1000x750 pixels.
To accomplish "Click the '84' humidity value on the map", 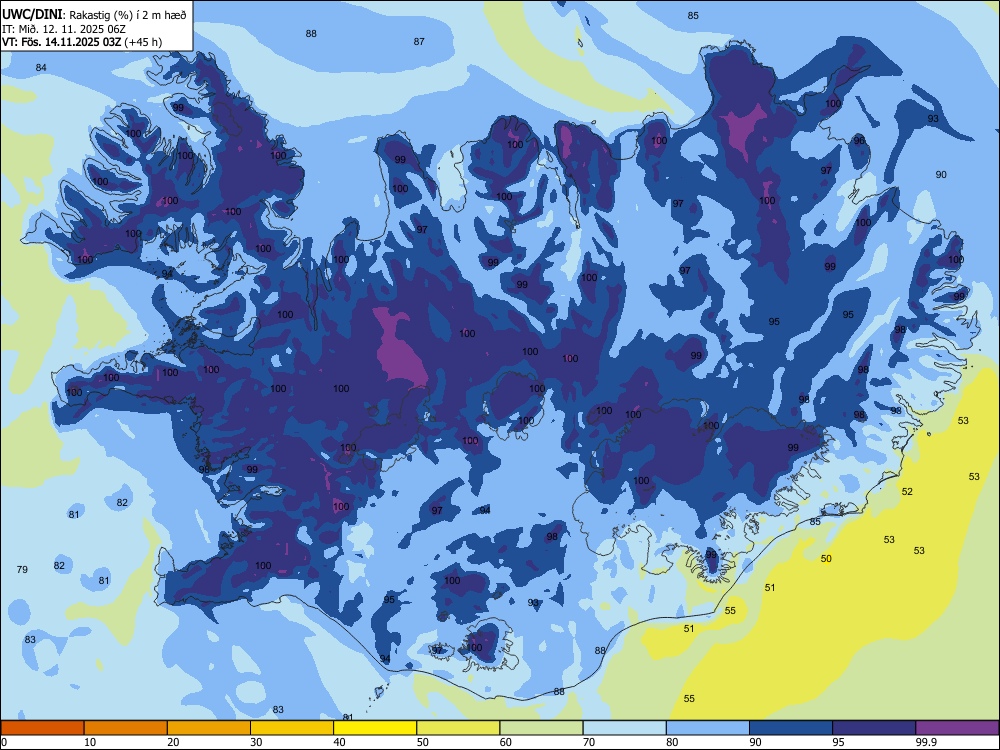I will (41, 68).
